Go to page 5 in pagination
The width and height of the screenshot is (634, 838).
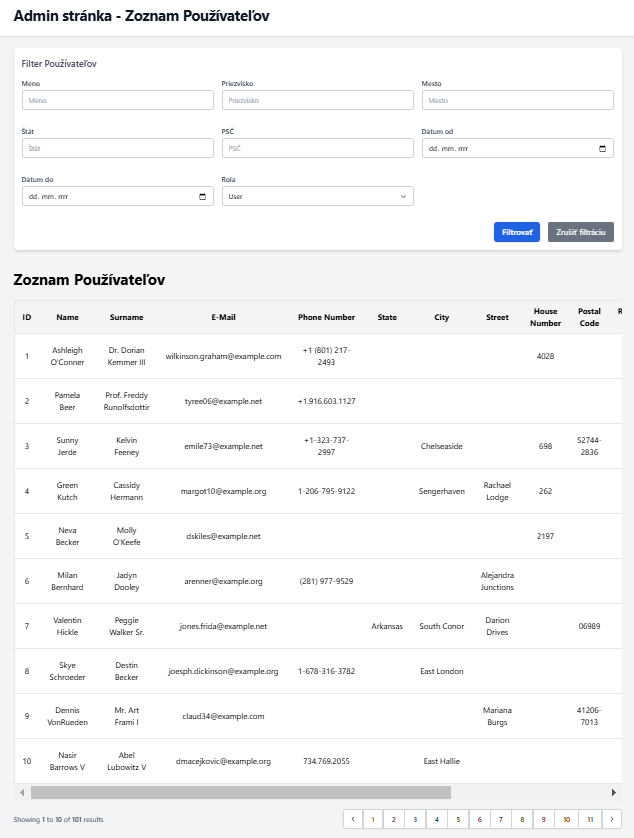pos(458,819)
